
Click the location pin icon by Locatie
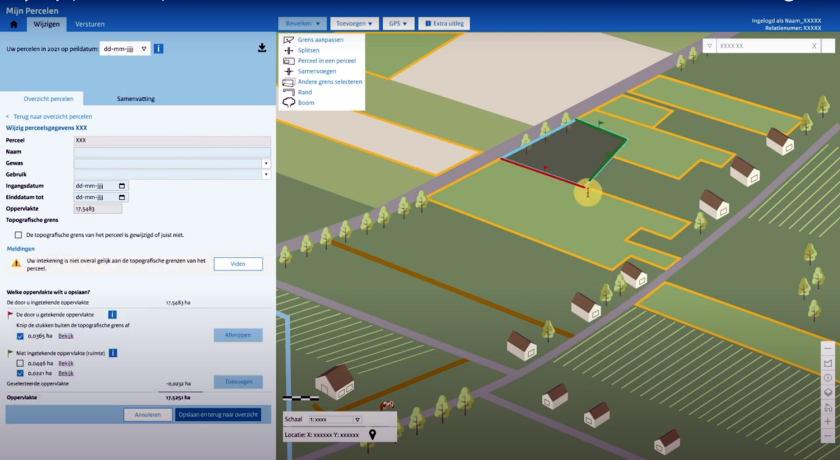(x=373, y=435)
